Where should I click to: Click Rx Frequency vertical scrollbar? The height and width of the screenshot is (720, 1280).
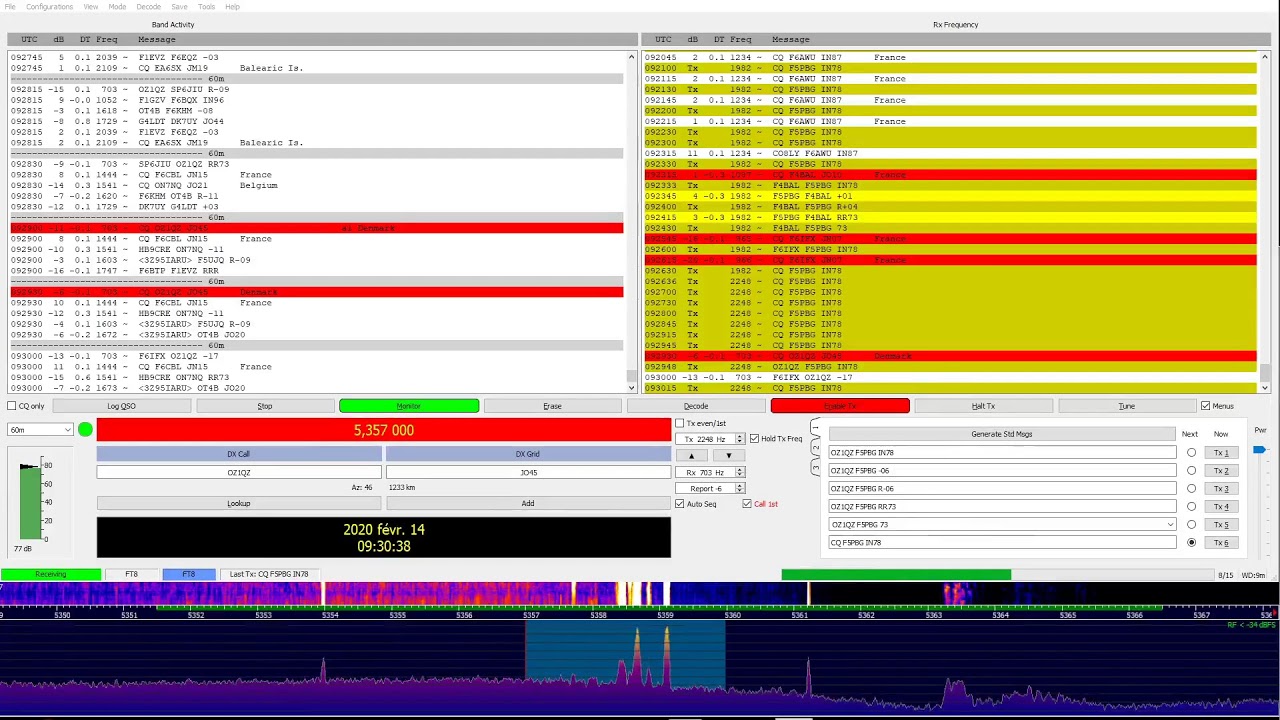click(1265, 222)
